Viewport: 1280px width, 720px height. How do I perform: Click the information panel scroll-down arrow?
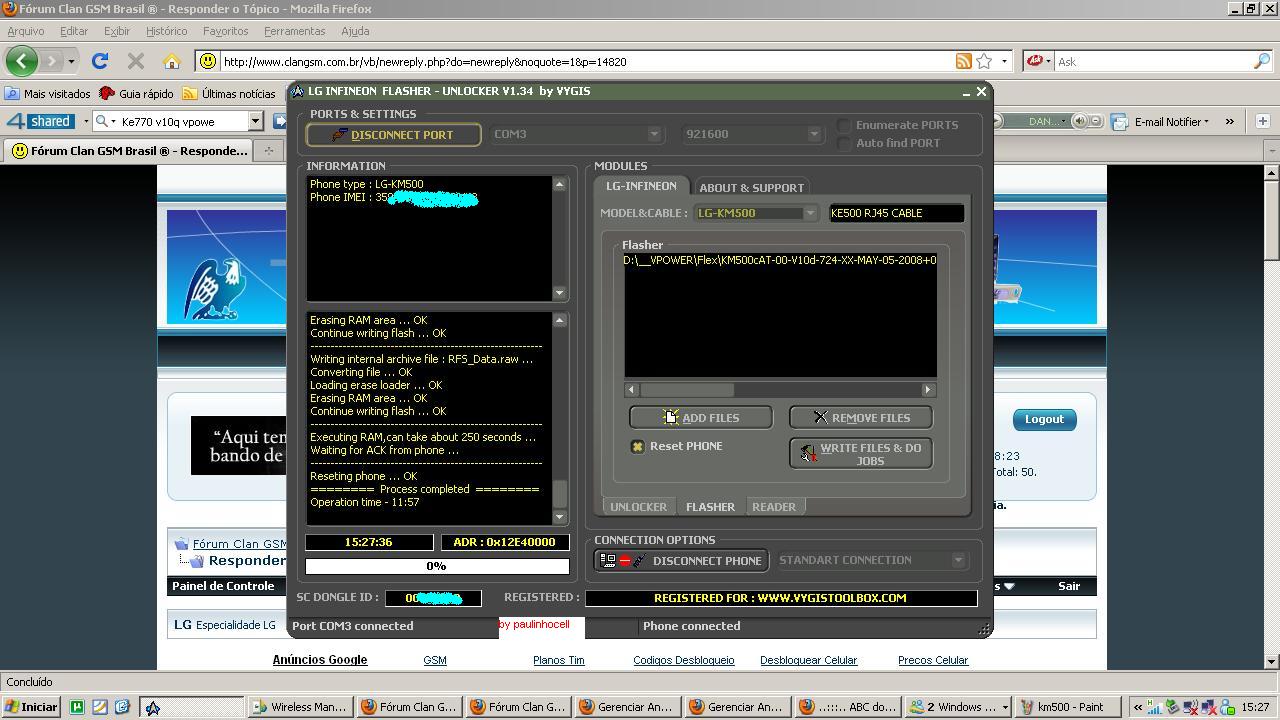559,293
